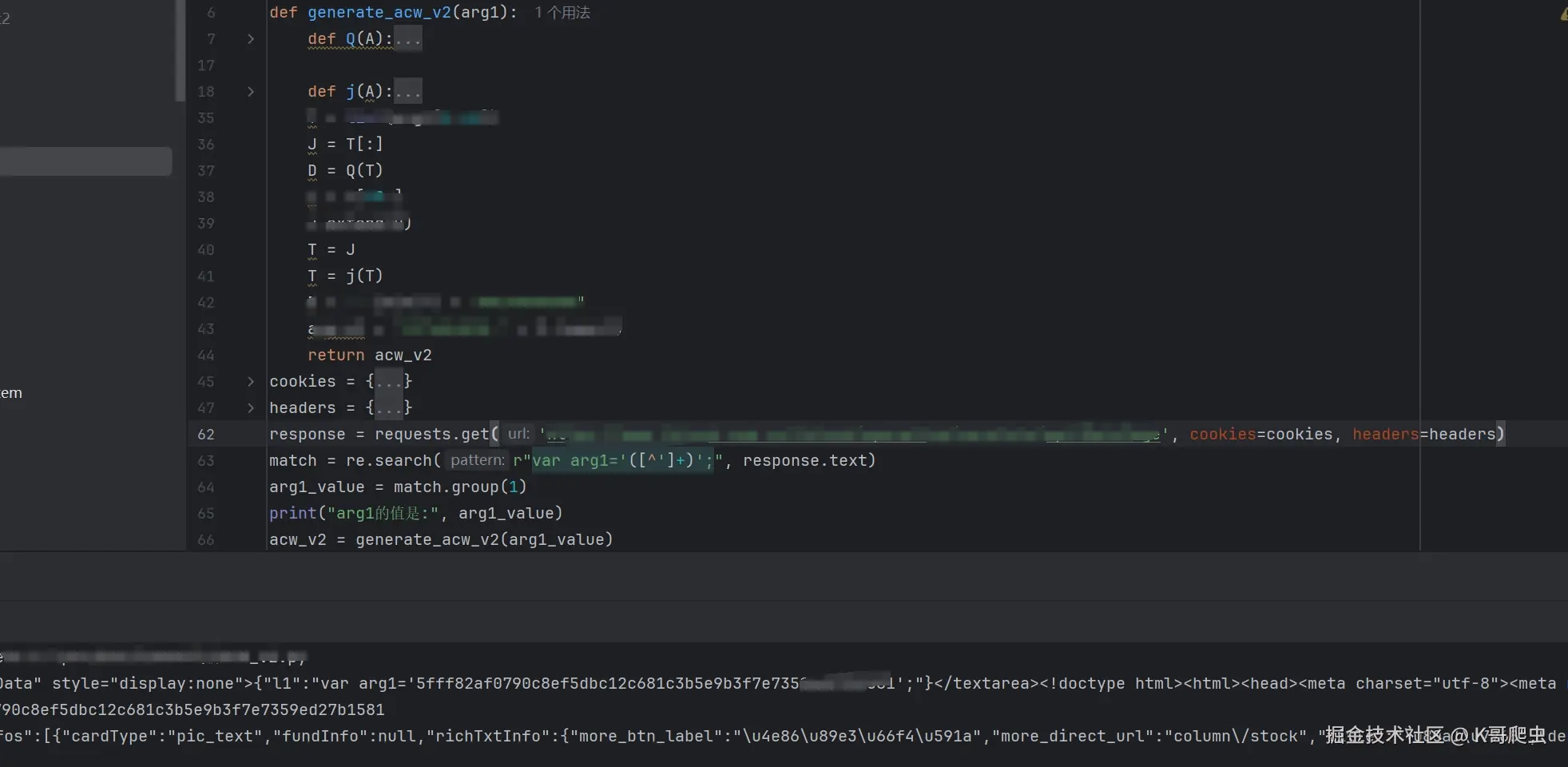The image size is (1568, 767).
Task: Click "generate_acw_v2(arg1_value)" call on line 66
Action: pos(484,540)
